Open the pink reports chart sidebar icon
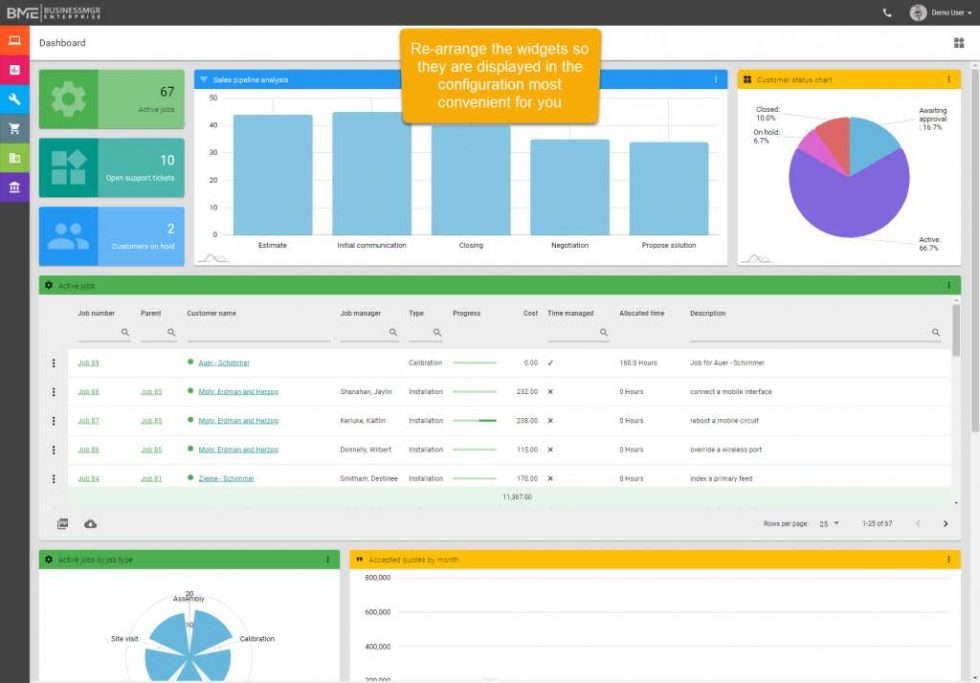The height and width of the screenshot is (683, 980). coord(14,70)
